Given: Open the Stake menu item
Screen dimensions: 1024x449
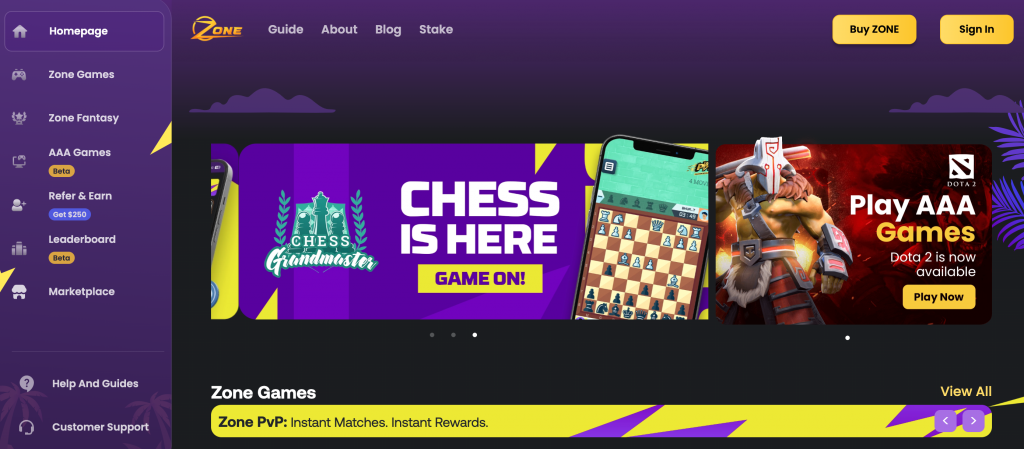Looking at the screenshot, I should tap(436, 29).
